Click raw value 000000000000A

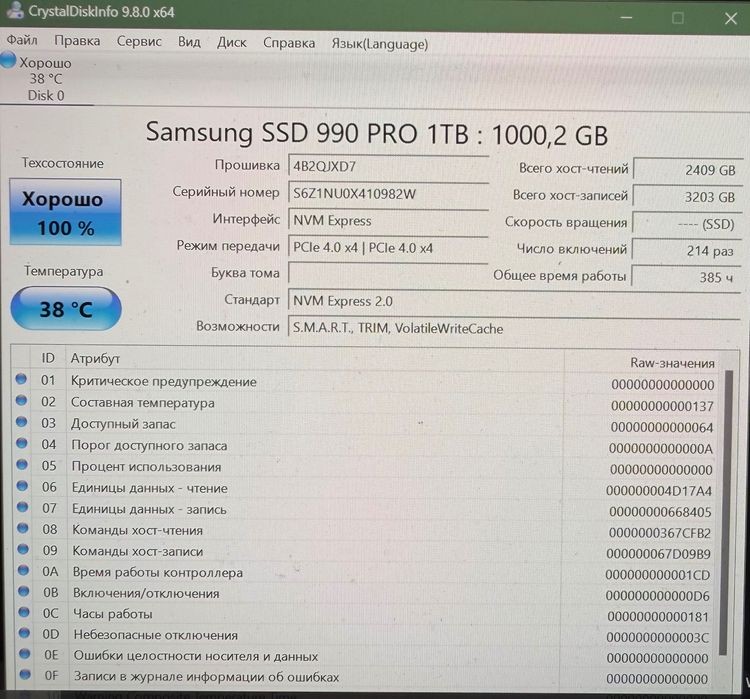click(x=661, y=449)
